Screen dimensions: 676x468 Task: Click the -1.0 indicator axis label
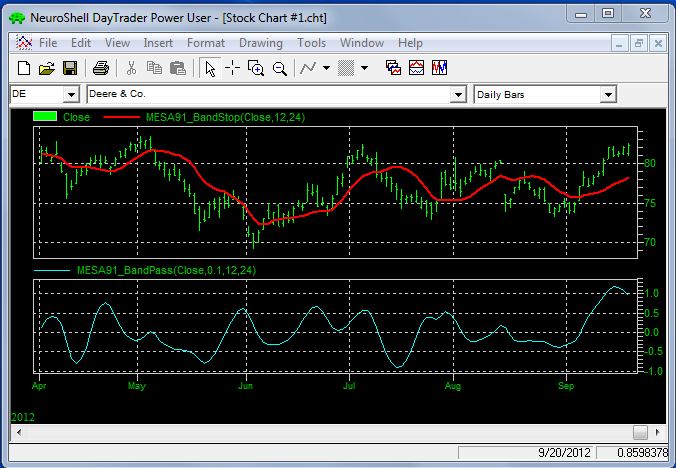(652, 371)
